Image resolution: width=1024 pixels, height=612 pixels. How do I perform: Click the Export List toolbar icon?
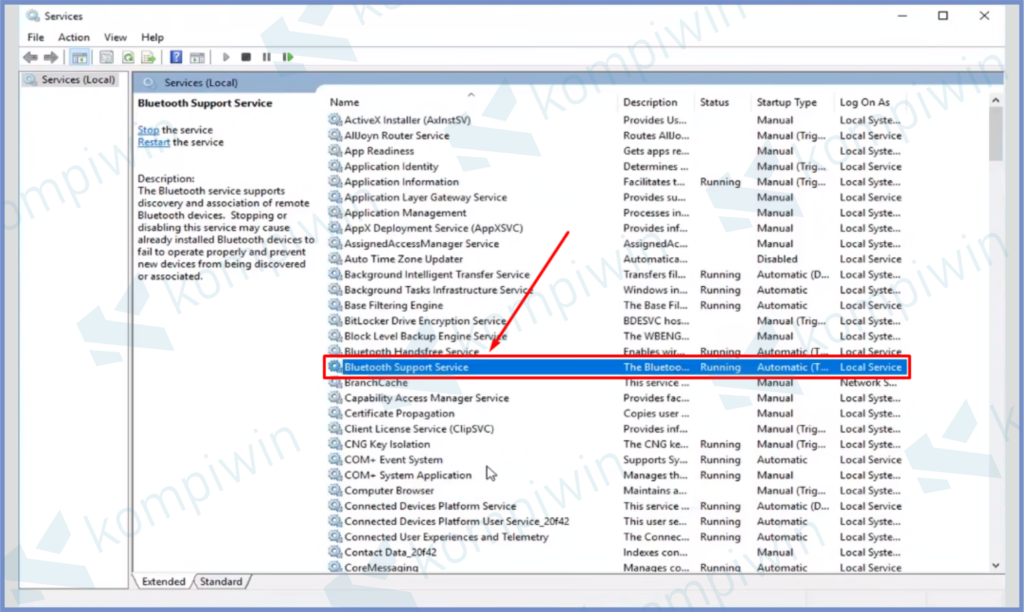(149, 58)
